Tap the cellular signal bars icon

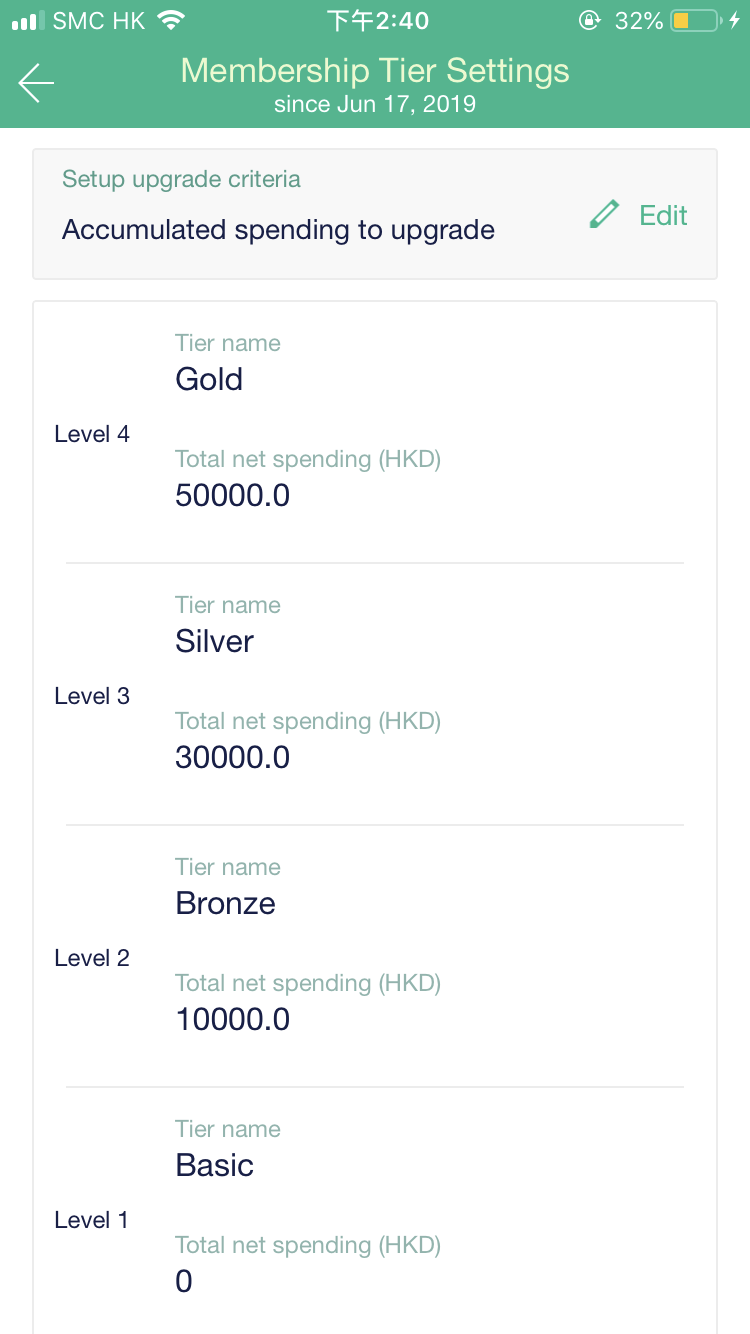pyautogui.click(x=29, y=20)
